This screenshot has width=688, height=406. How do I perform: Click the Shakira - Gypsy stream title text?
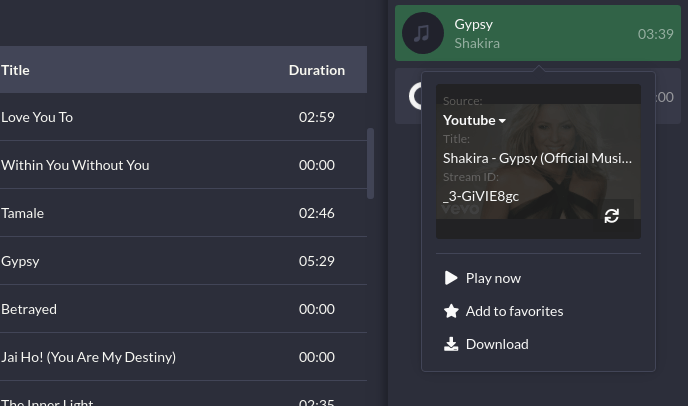[538, 158]
